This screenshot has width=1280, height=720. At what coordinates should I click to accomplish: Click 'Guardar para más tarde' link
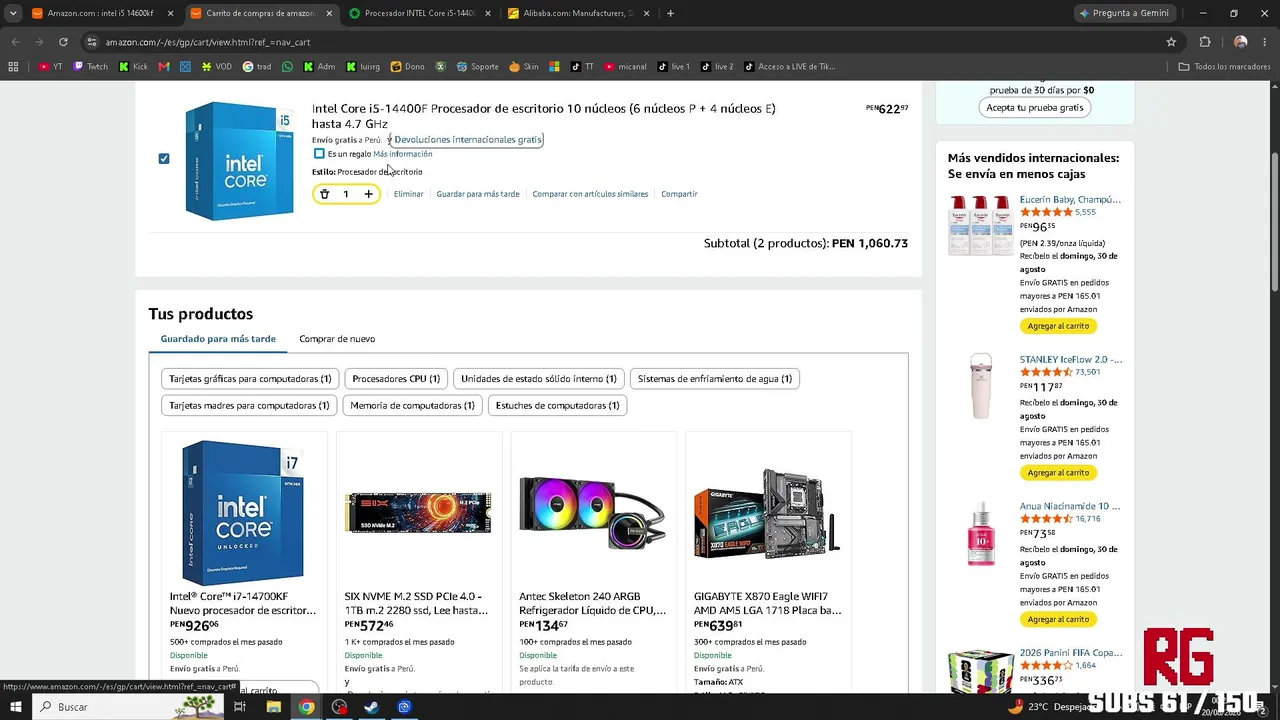pos(478,194)
